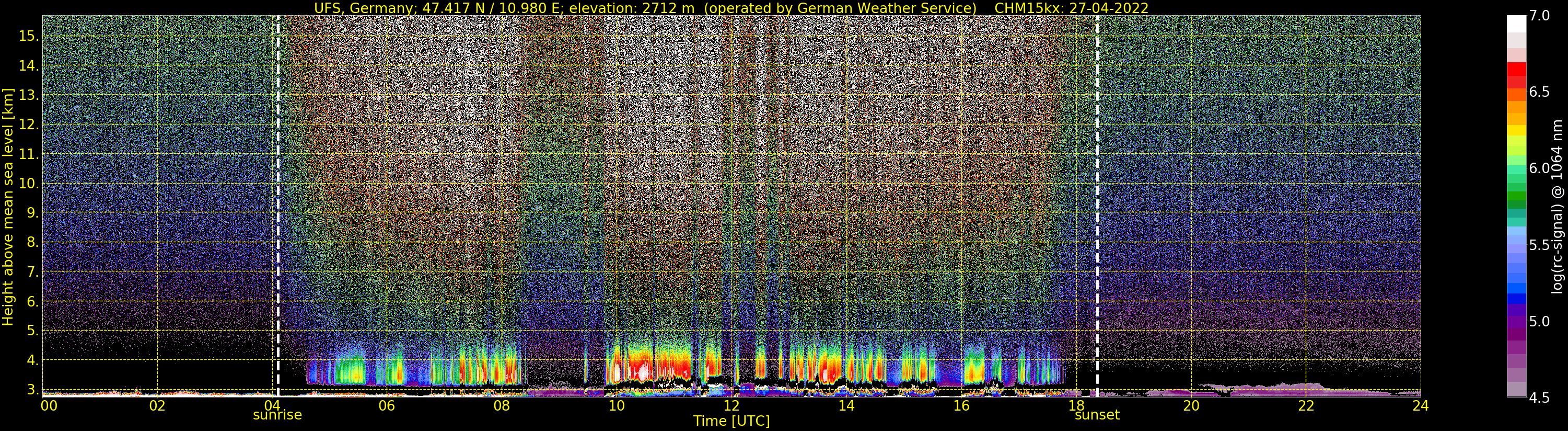Click the '18' time axis tick label
Viewport: 1568px width, 431px height.
pos(1076,405)
